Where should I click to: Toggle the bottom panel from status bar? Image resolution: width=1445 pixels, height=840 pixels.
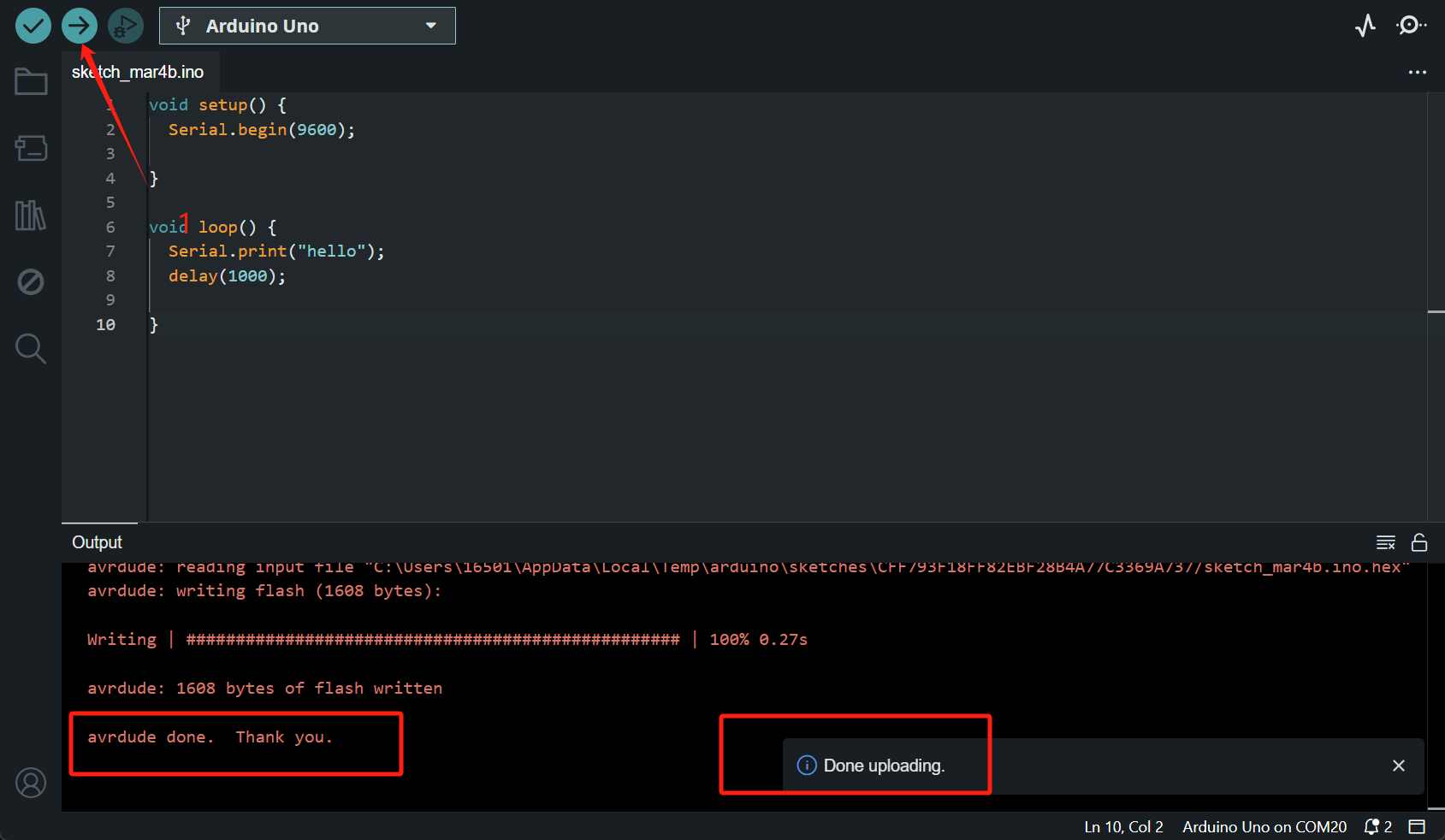click(1418, 826)
